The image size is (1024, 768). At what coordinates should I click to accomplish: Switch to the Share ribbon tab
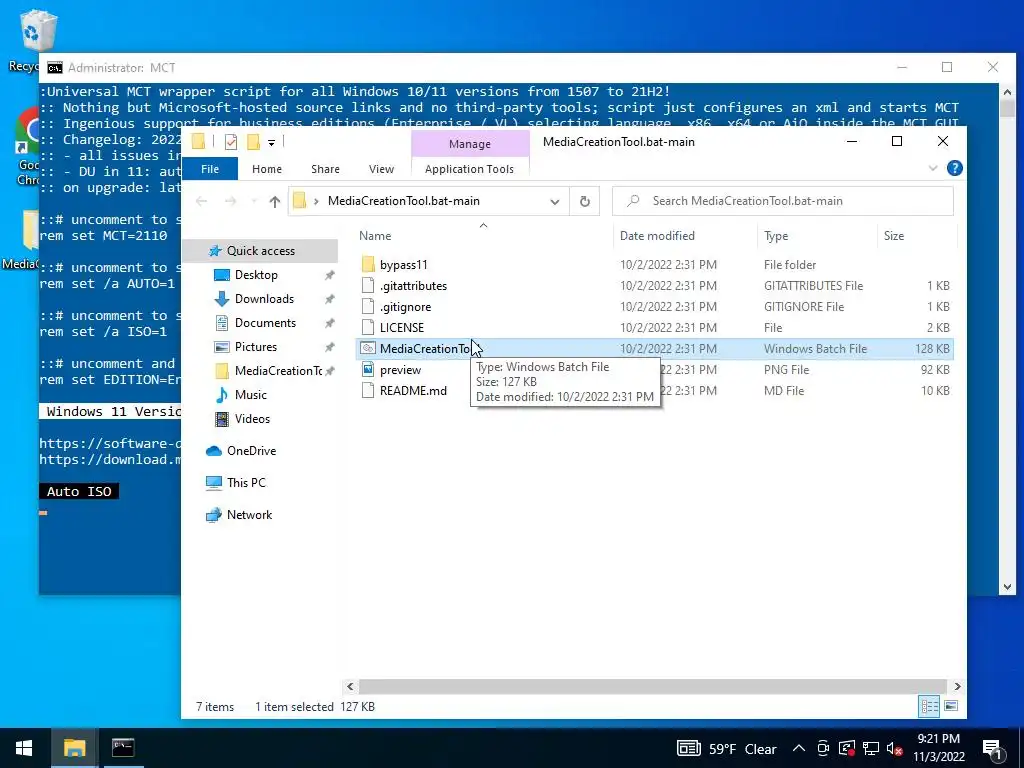coord(325,168)
